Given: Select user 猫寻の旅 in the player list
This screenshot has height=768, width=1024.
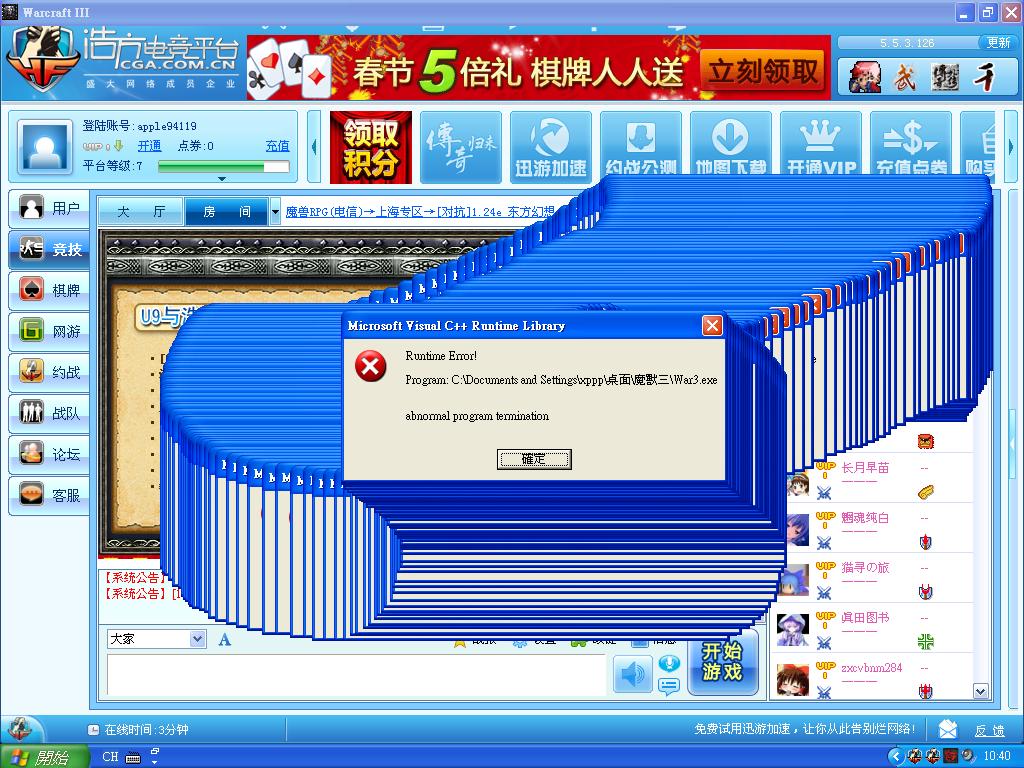Looking at the screenshot, I should point(865,568).
